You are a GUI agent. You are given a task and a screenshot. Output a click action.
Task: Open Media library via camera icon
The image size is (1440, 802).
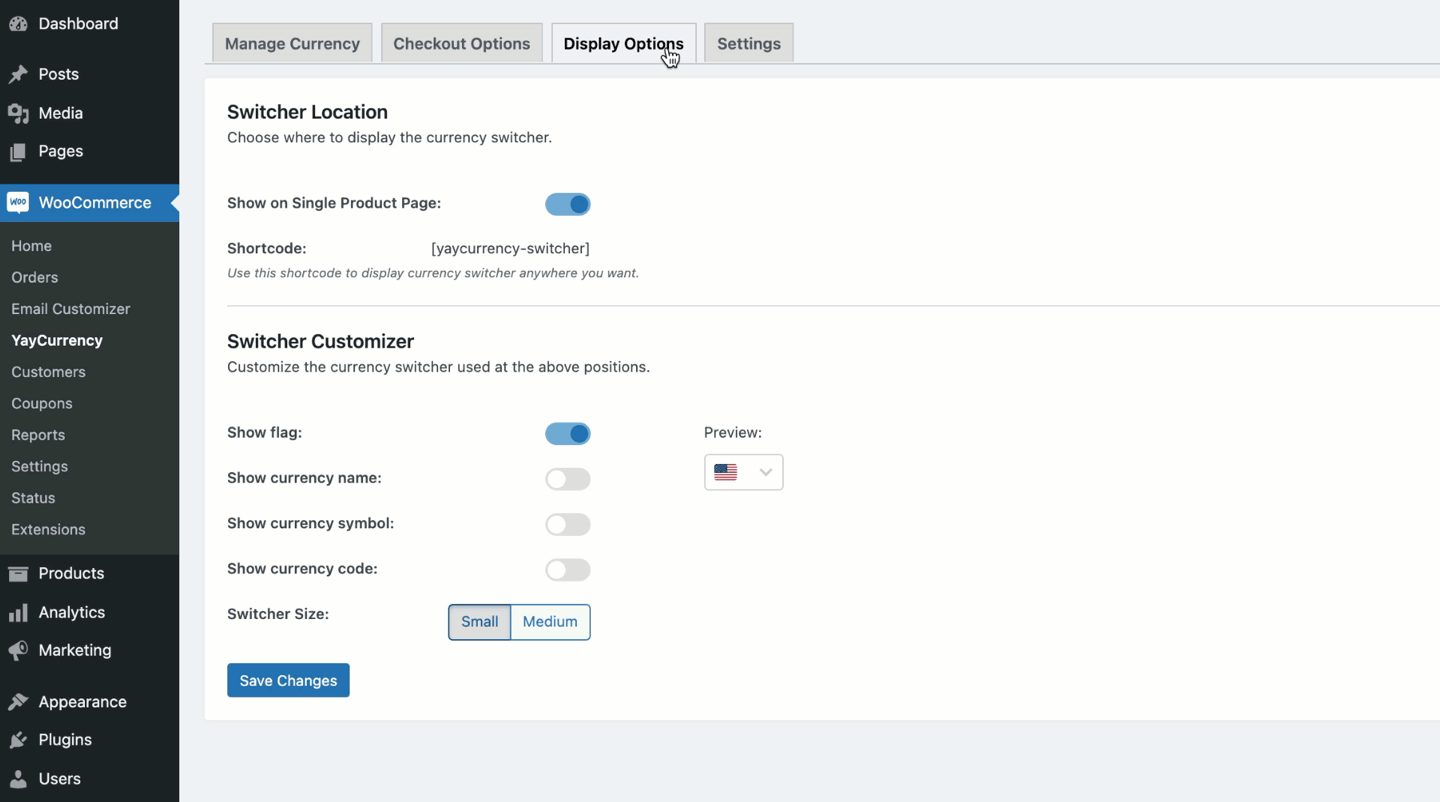click(x=18, y=113)
